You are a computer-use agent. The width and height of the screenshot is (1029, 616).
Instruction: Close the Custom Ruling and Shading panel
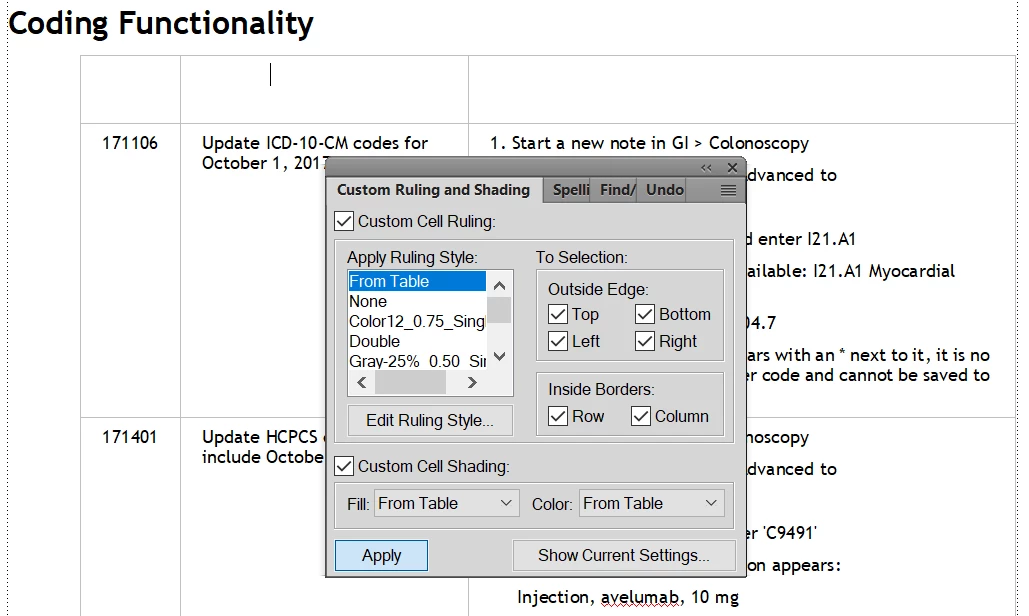click(732, 168)
